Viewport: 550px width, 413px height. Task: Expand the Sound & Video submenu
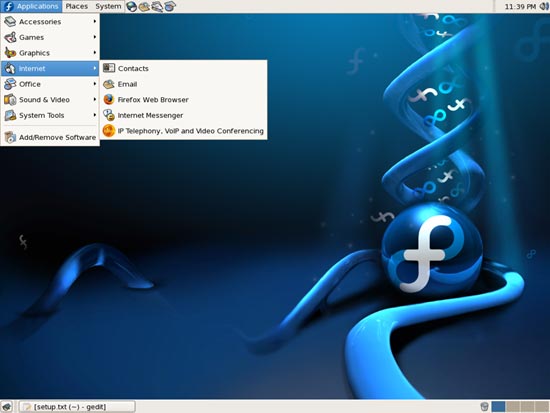(x=50, y=100)
